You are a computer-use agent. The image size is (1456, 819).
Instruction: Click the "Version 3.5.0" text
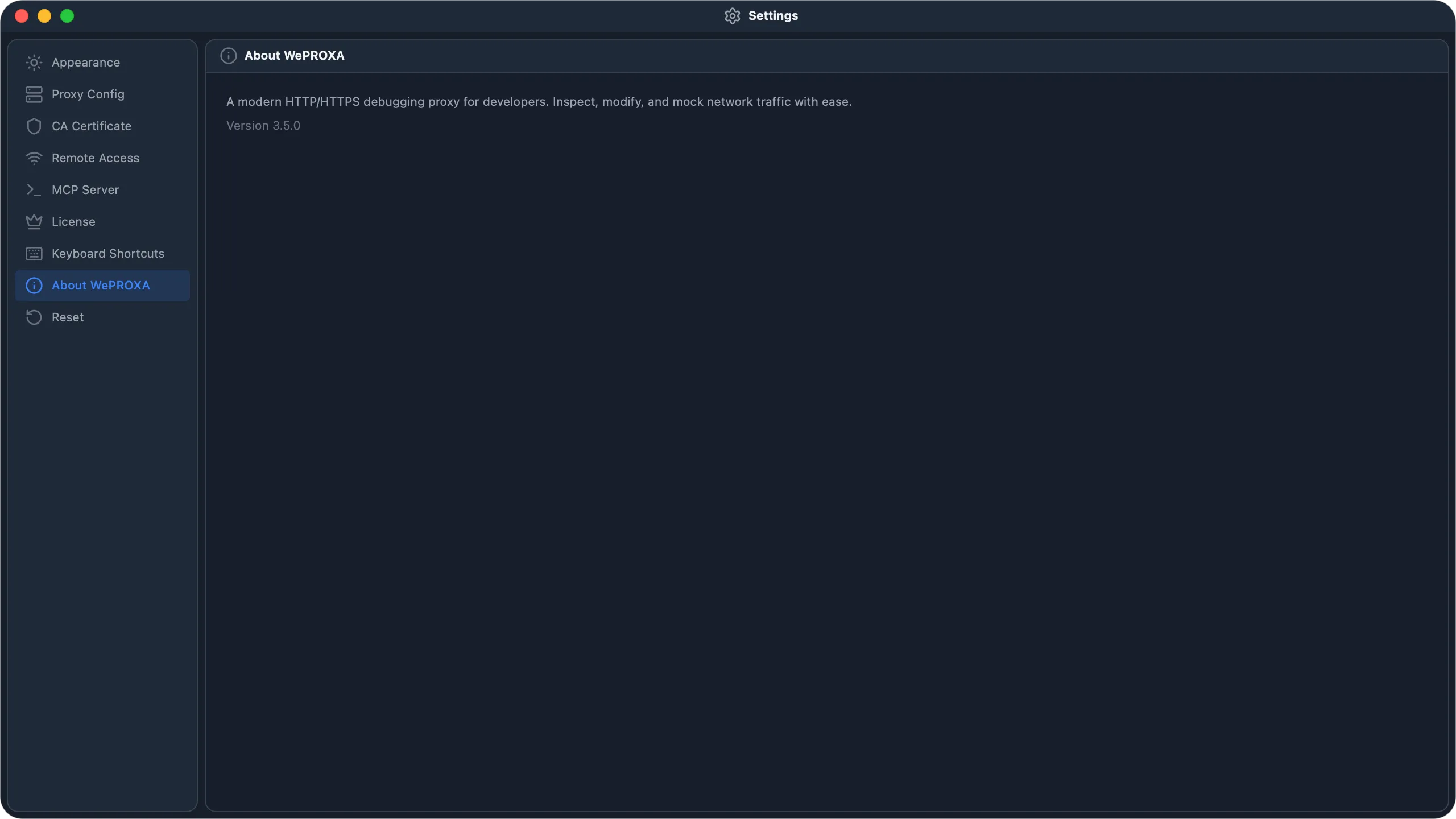pyautogui.click(x=263, y=126)
